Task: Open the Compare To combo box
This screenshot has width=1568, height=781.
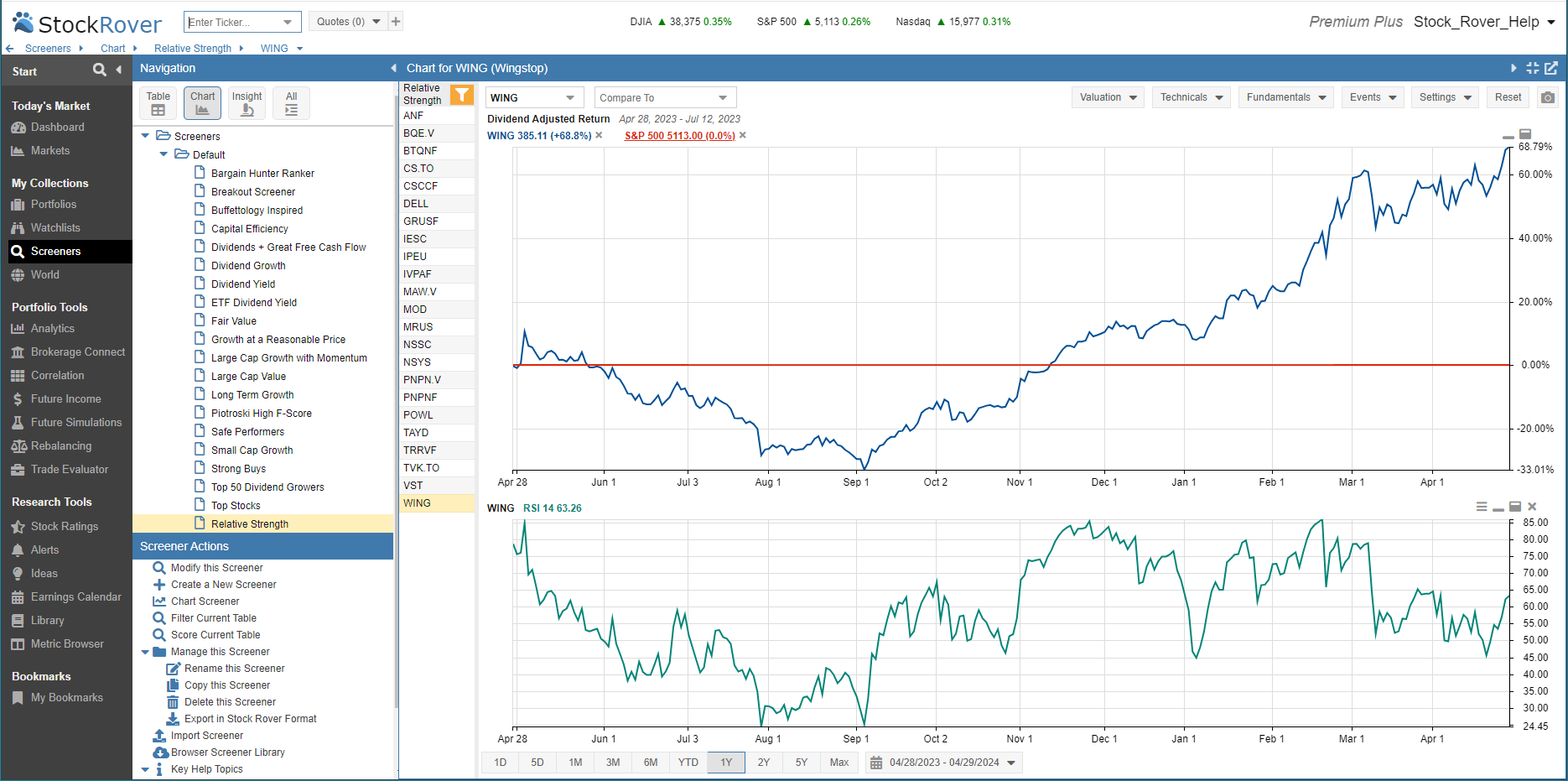Action: pos(665,98)
